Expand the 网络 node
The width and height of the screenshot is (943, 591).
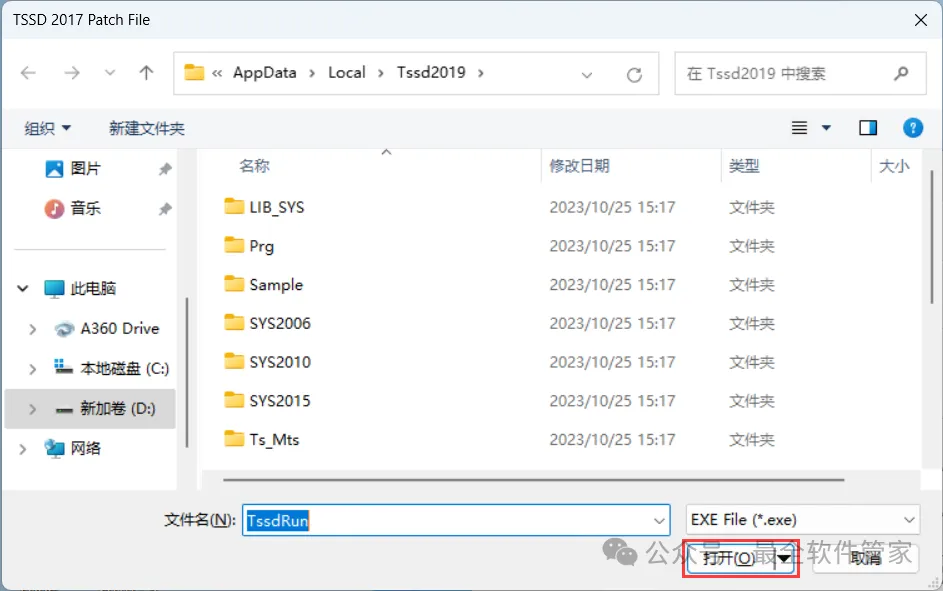[x=23, y=449]
